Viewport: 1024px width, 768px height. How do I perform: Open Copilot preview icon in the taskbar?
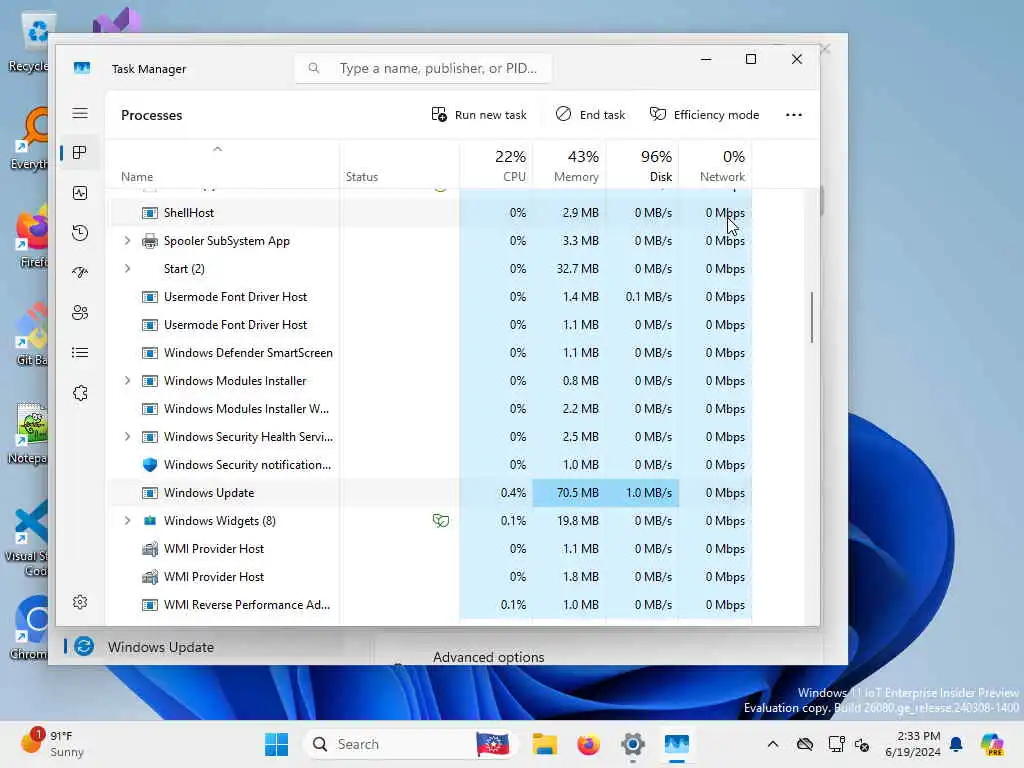click(992, 744)
